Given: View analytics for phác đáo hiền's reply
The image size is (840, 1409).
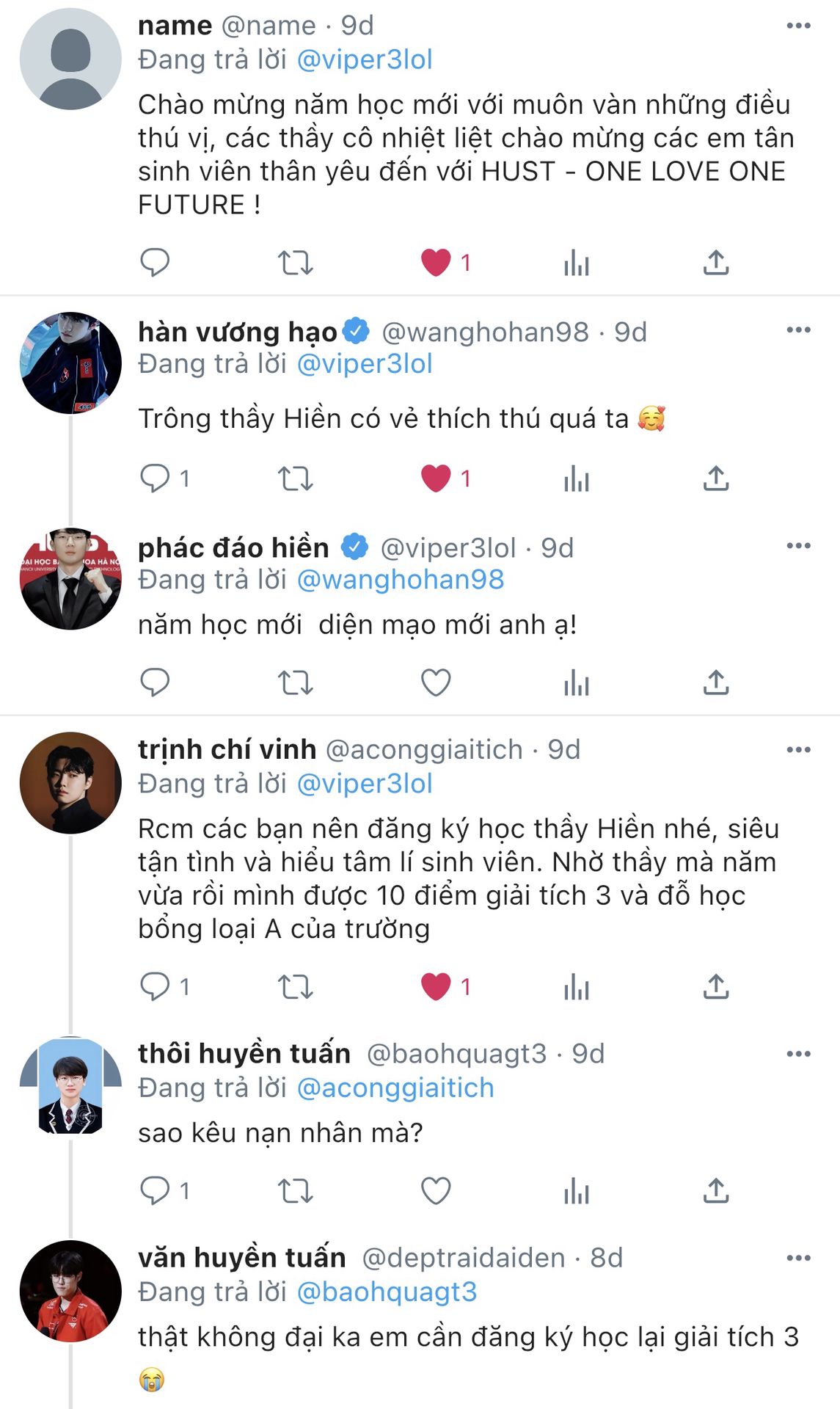Looking at the screenshot, I should tap(577, 682).
